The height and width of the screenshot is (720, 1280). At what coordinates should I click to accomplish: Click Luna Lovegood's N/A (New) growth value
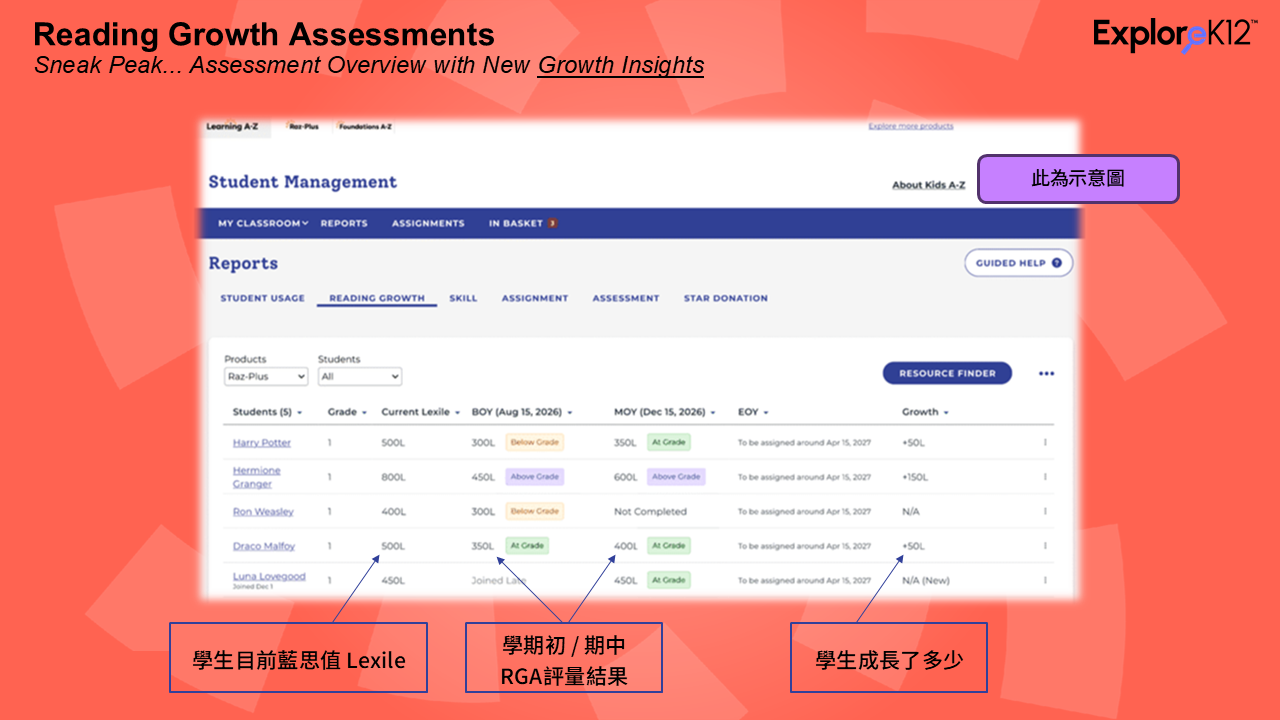point(926,580)
